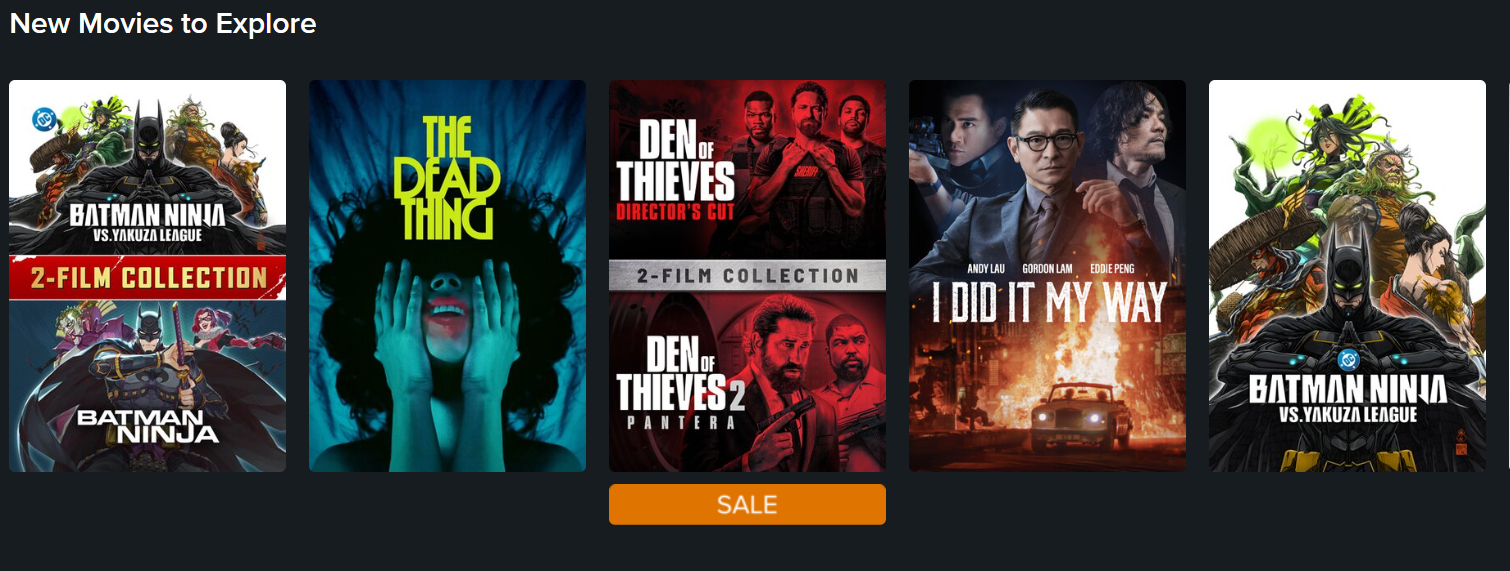This screenshot has height=571, width=1510.
Task: Click the I Did It My Way title text
Action: coord(1048,301)
